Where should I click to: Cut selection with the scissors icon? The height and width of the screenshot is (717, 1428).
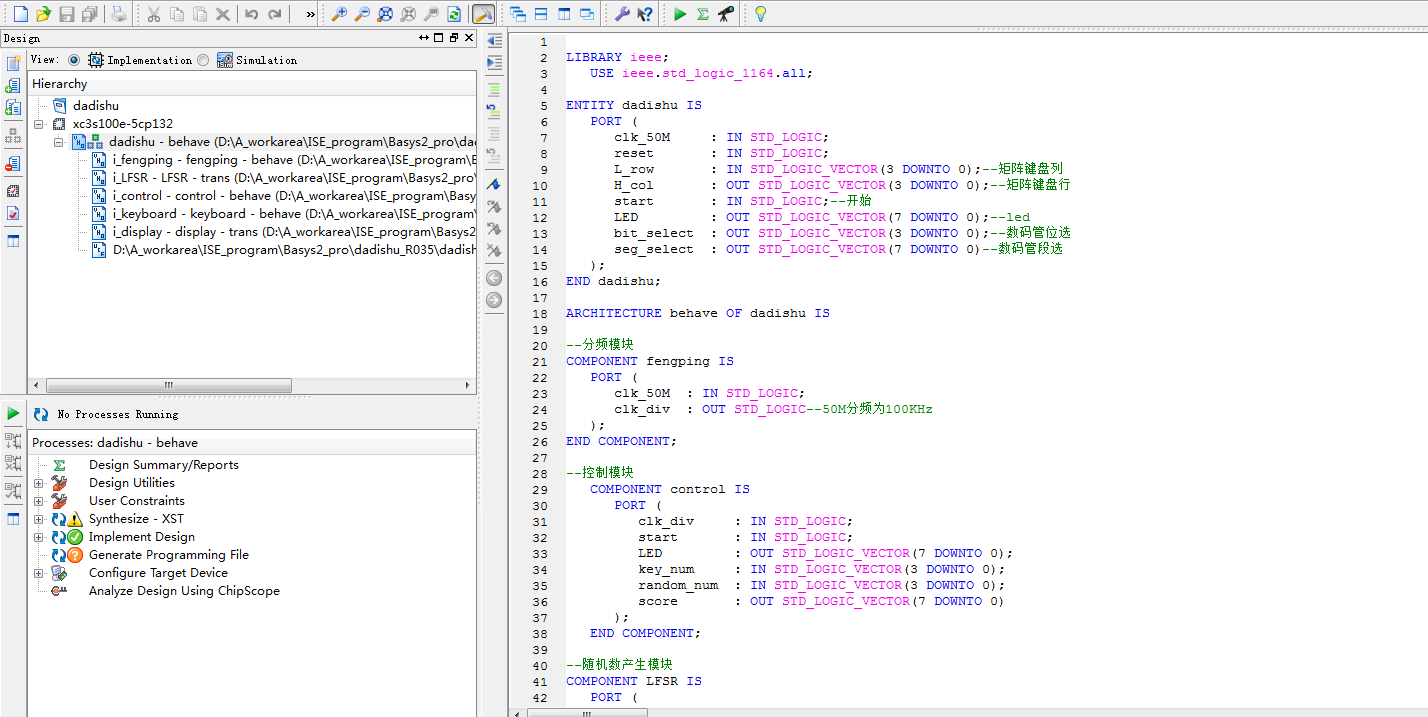coord(153,14)
